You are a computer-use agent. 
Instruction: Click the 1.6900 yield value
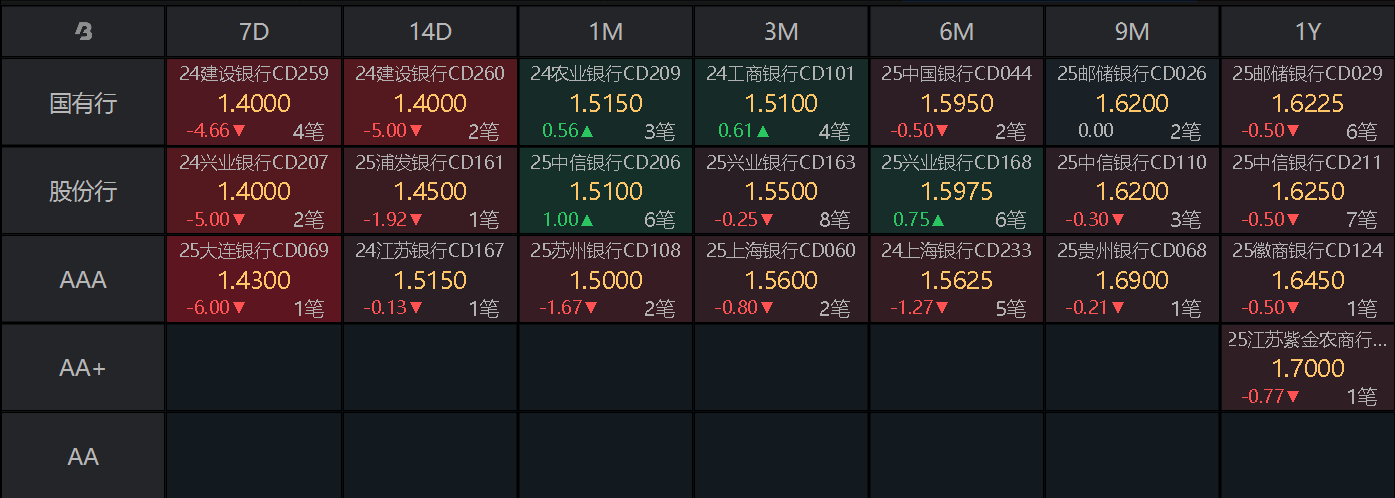(1132, 280)
